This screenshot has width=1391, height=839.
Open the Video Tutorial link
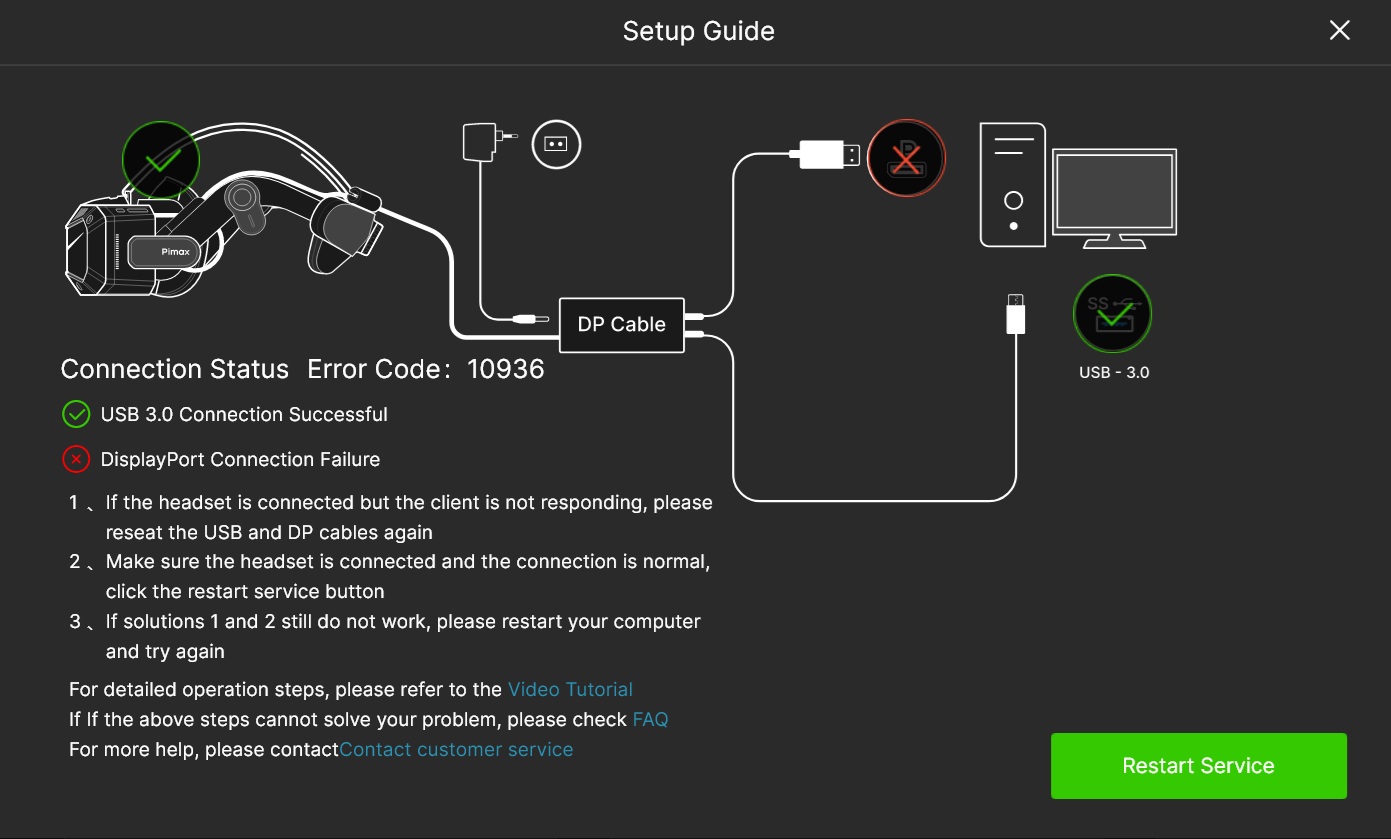coord(570,690)
